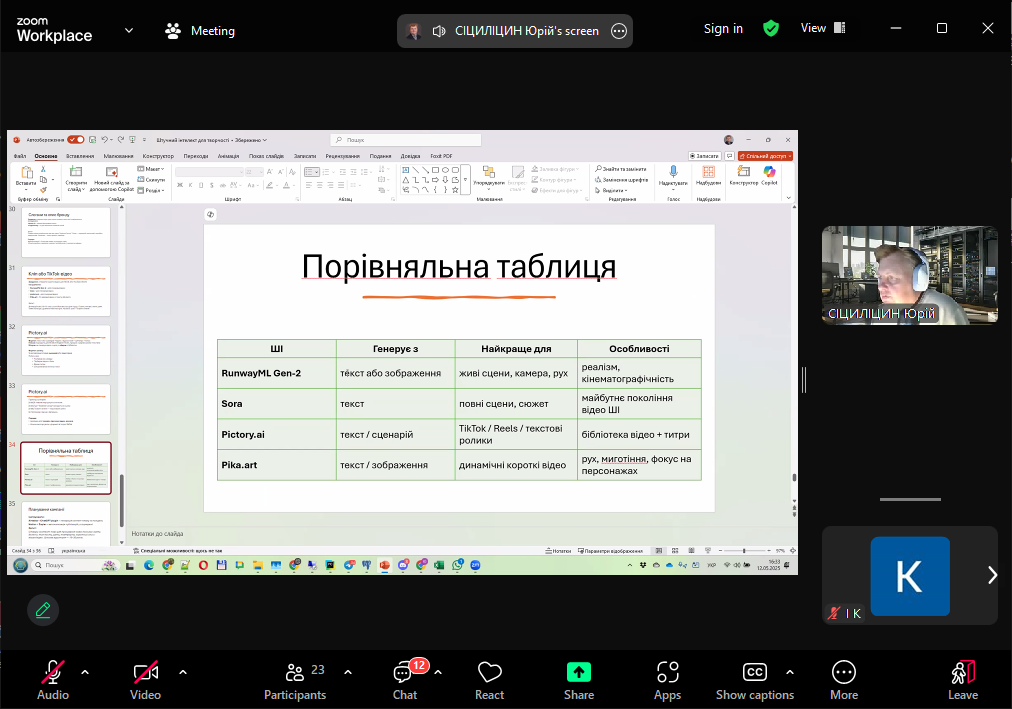Select slide 31 Кліп або TikTok відео thumbnail
1012x709 pixels.
(66, 292)
